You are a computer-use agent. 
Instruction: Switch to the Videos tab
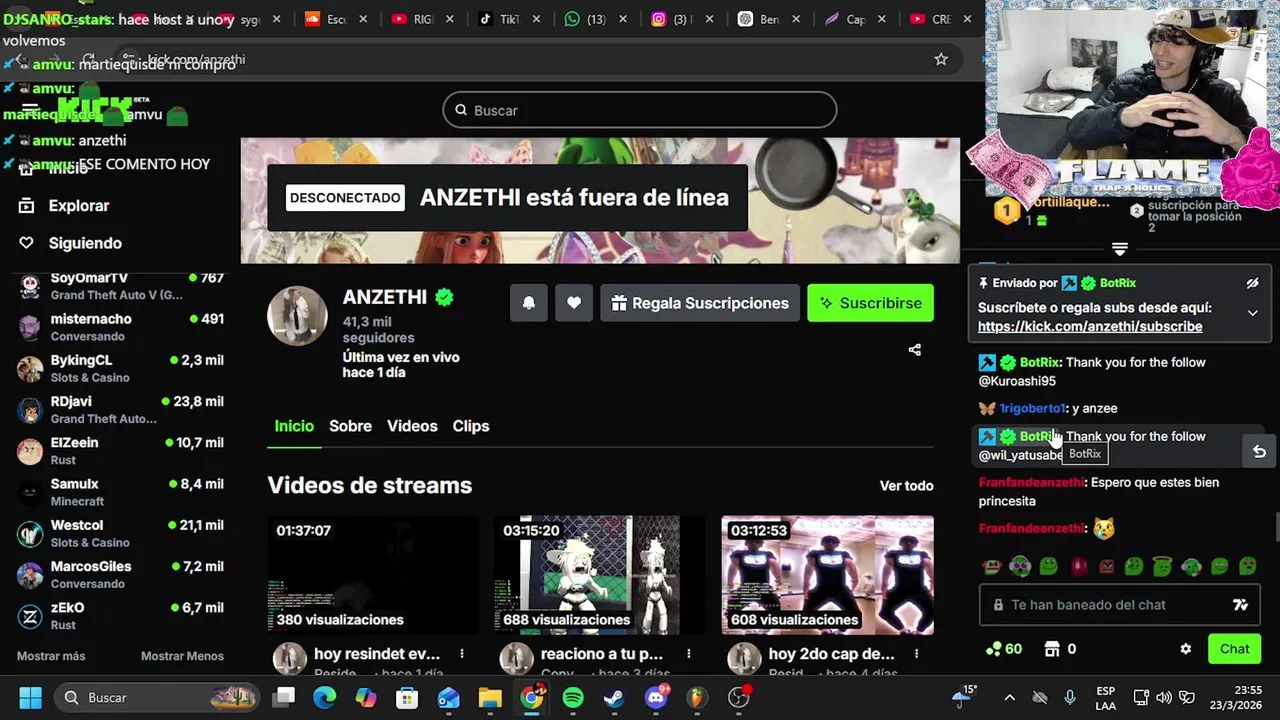(412, 426)
